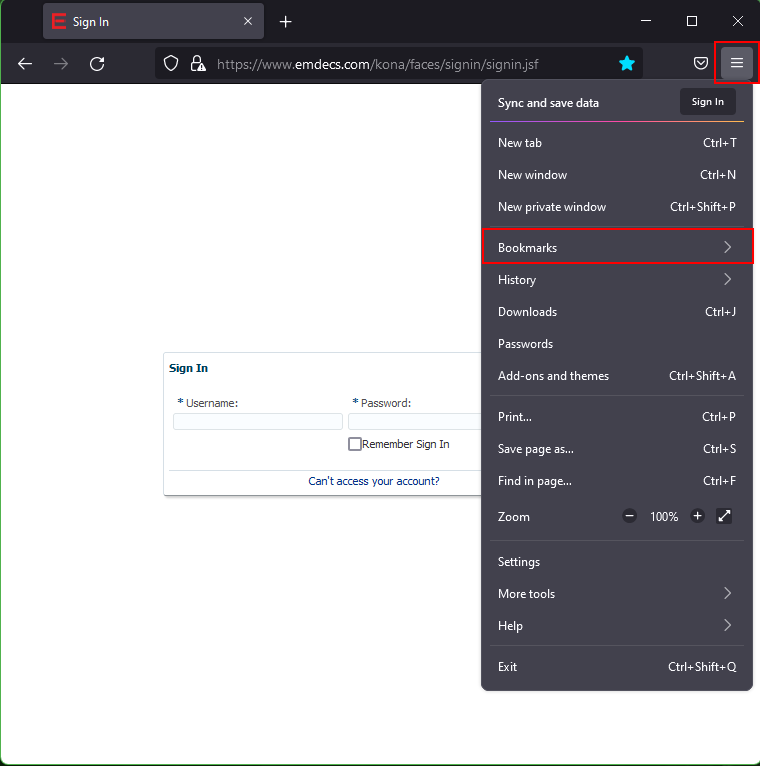Open a new tab with plus button

286,21
